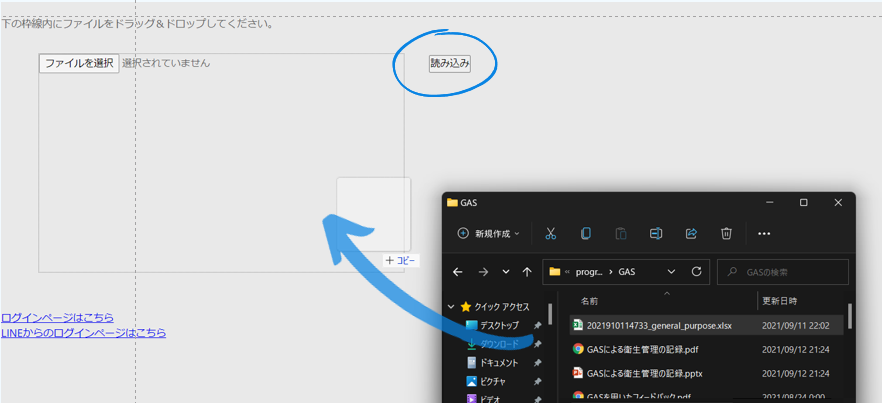
Task: Expand the address bar history dropdown
Action: 670,271
